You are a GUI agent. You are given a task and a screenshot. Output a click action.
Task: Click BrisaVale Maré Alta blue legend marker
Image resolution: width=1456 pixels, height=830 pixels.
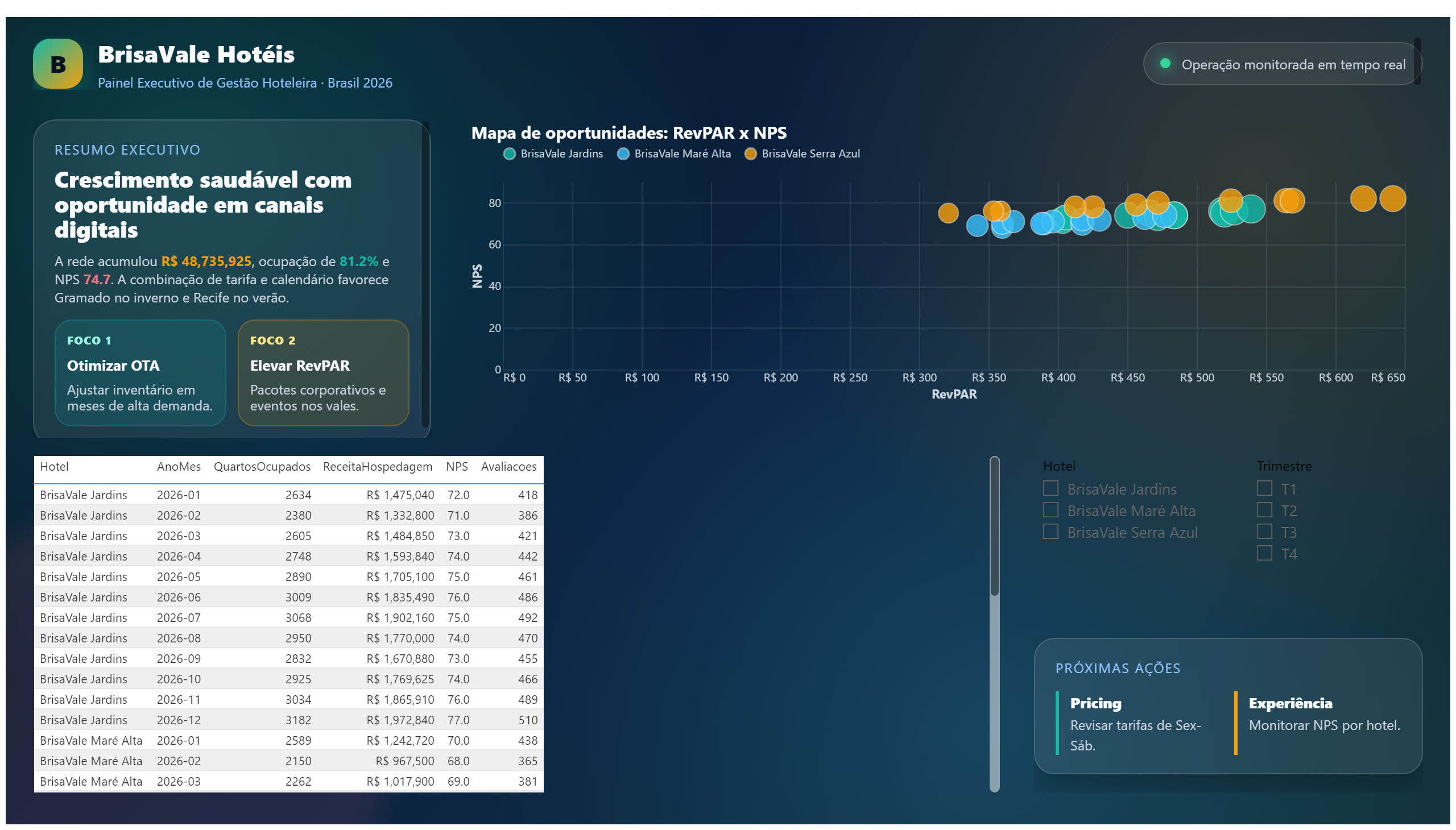(623, 154)
